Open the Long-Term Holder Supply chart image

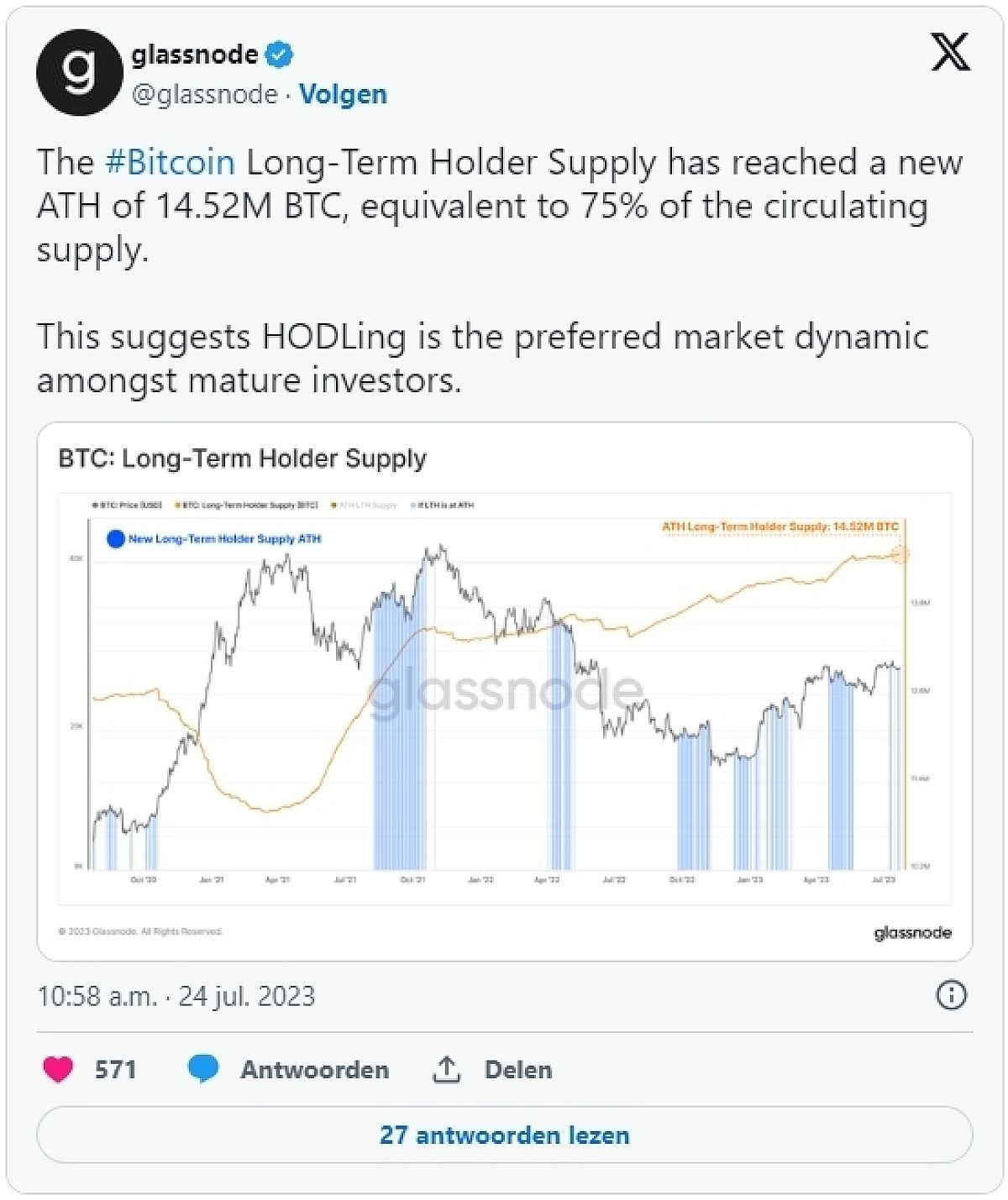505,691
